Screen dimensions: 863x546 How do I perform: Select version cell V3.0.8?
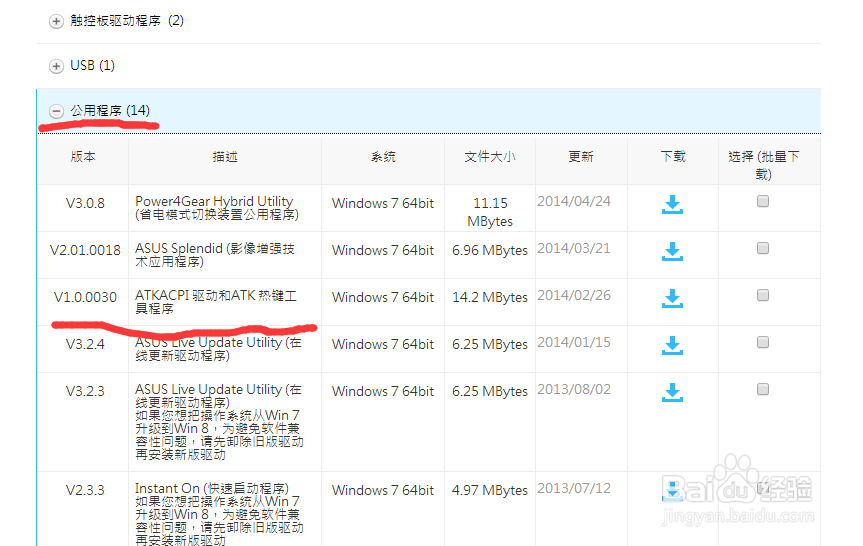[85, 203]
